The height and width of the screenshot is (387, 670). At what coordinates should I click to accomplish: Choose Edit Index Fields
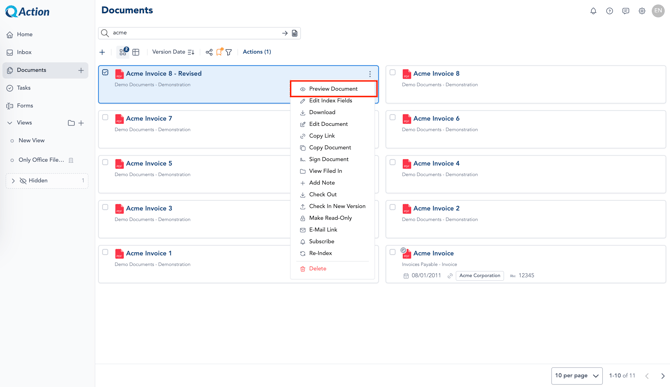tap(332, 101)
